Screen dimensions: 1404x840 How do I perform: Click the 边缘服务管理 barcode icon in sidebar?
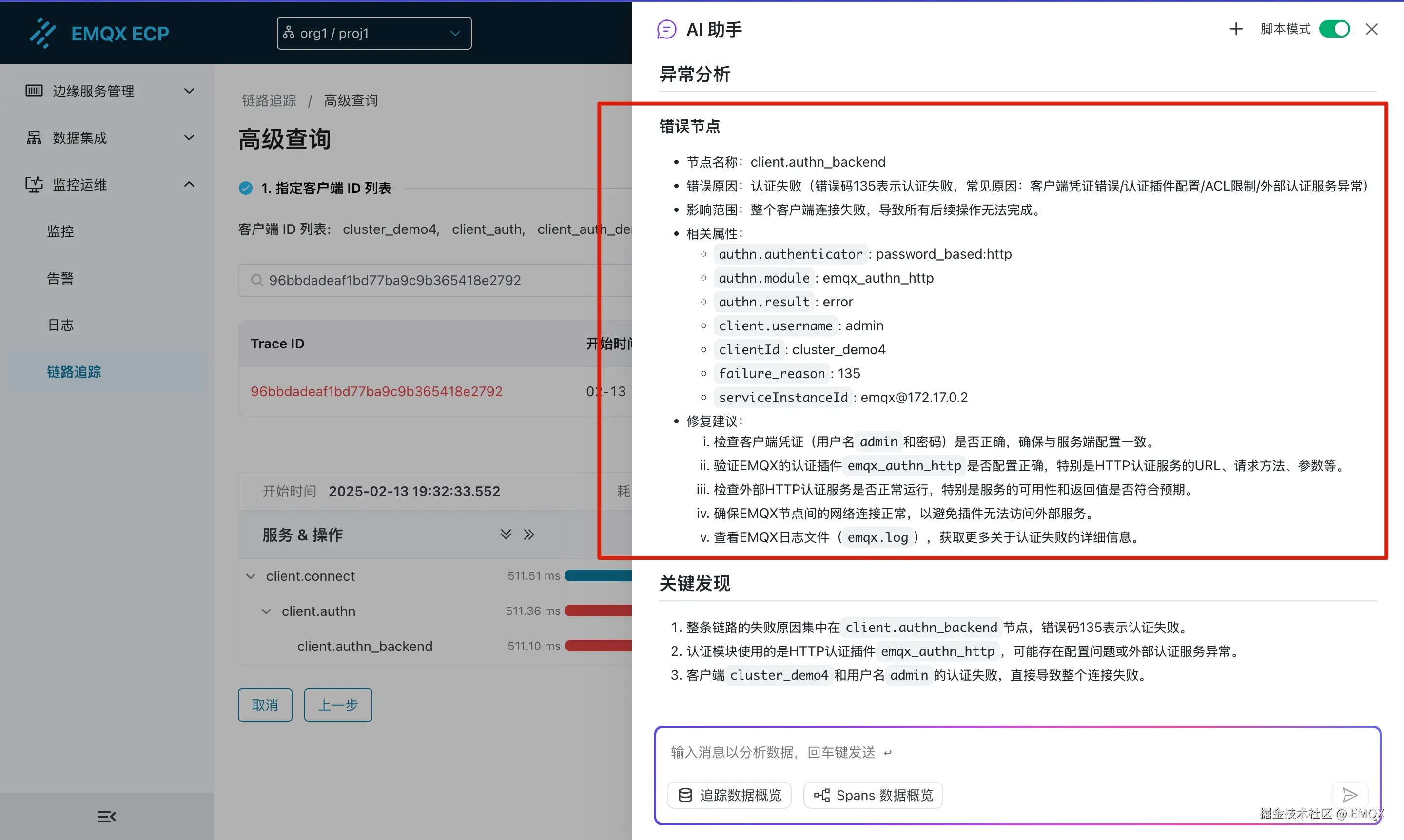pyautogui.click(x=34, y=91)
